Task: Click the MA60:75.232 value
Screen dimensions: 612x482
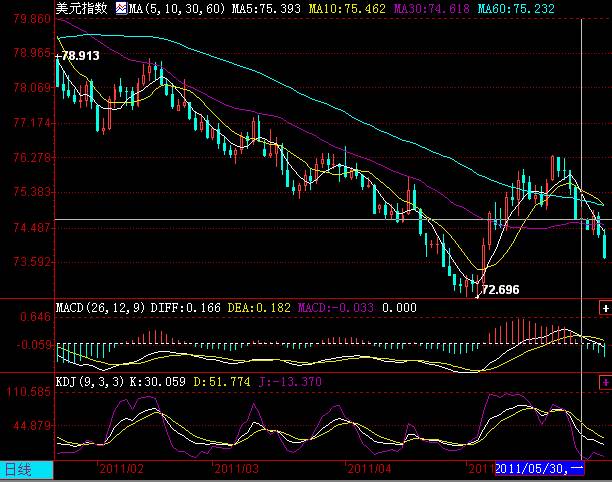Action: click(x=516, y=8)
